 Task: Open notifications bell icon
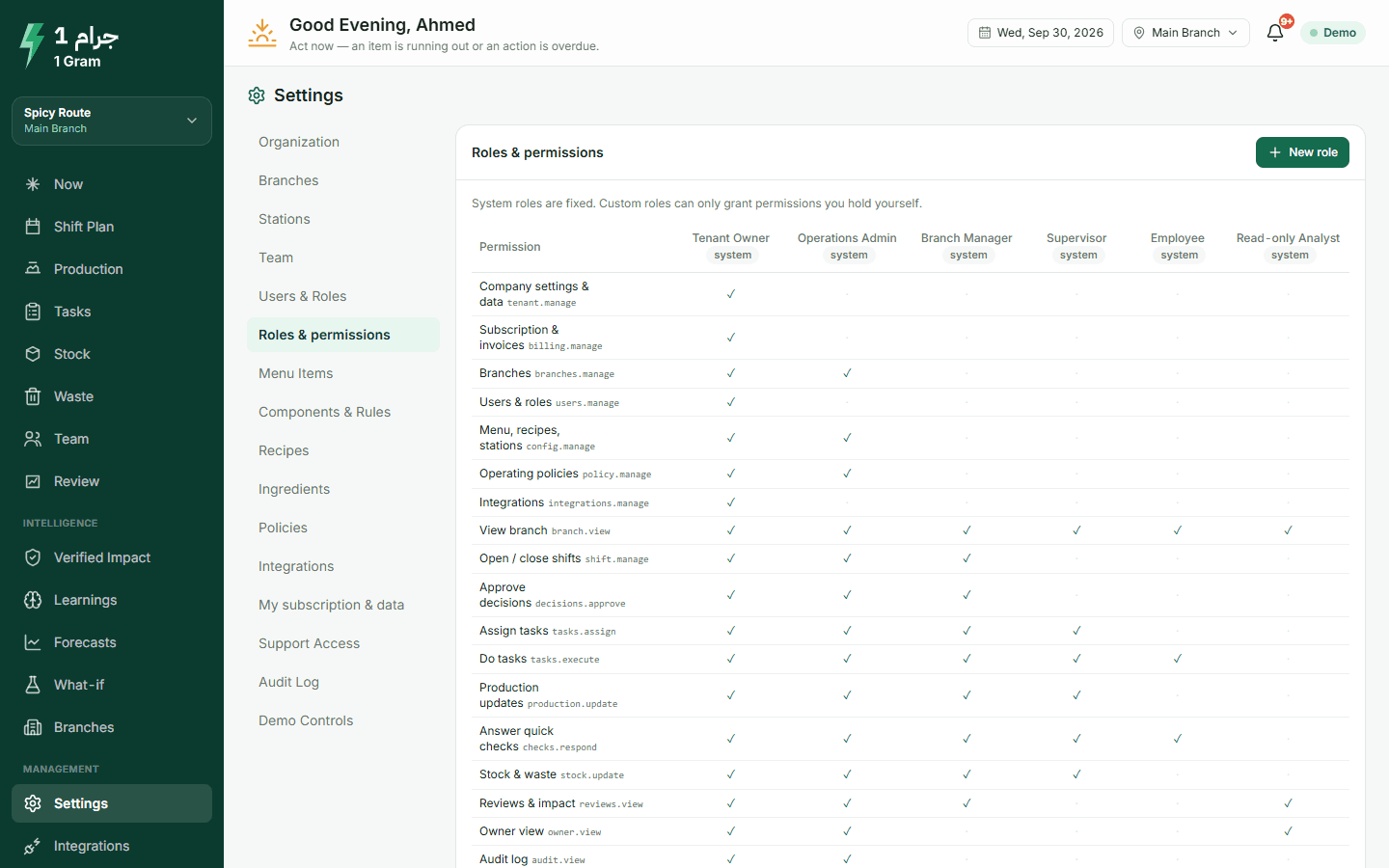pos(1275,33)
